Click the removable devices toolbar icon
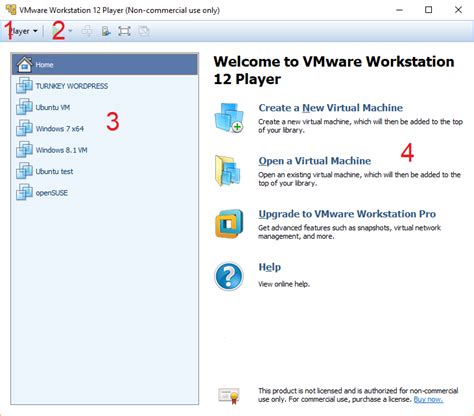Viewport: 474px width, 416px height. tap(106, 31)
